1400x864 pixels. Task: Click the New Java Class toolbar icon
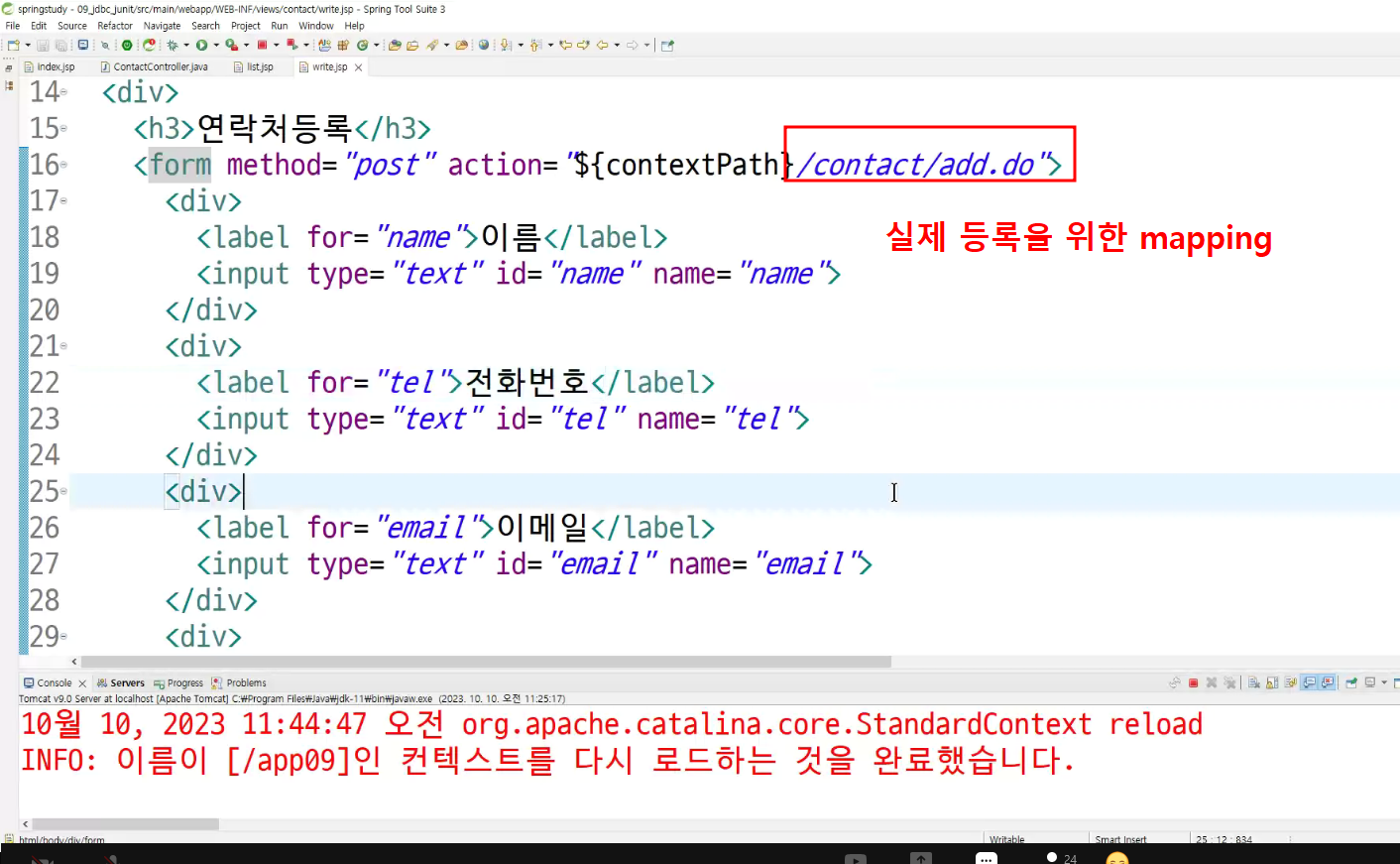[362, 45]
